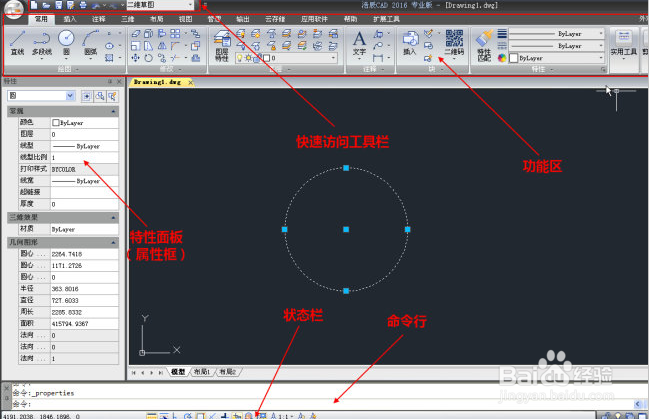Collapse the 三维效果 section
Image resolution: width=650 pixels, height=419 pixels.
click(113, 218)
